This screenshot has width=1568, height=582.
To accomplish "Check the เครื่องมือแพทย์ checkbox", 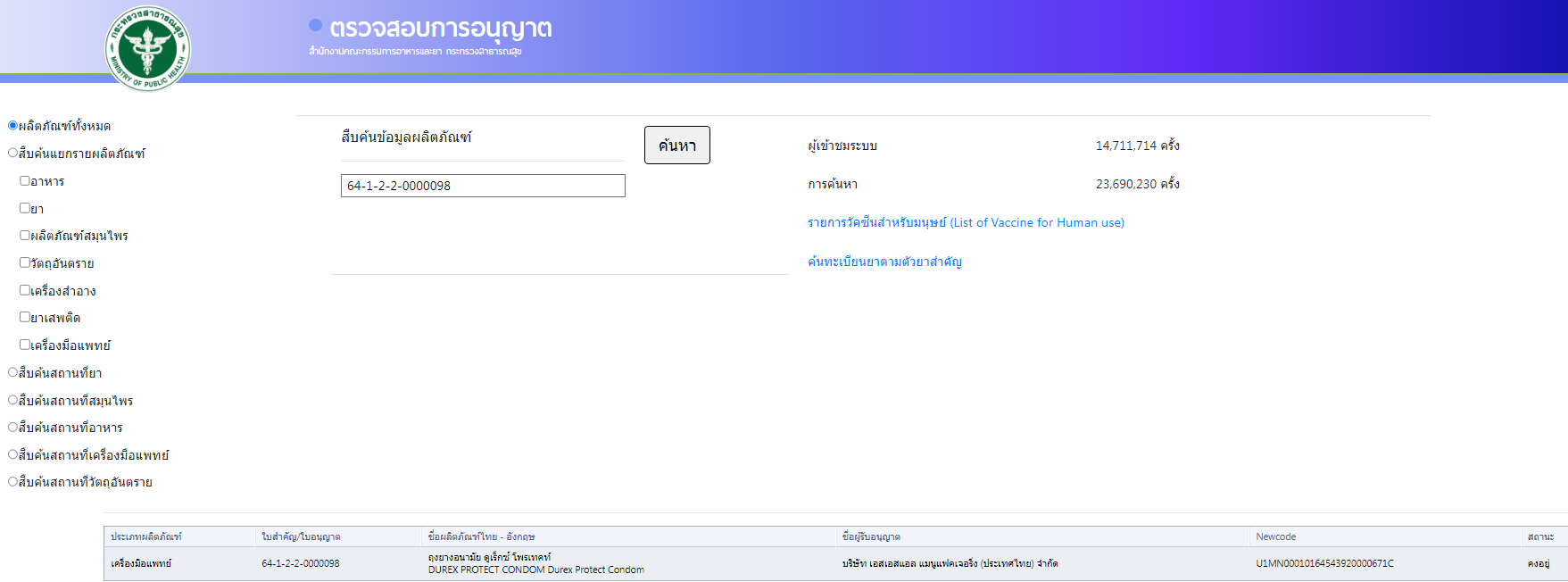I will pyautogui.click(x=25, y=345).
